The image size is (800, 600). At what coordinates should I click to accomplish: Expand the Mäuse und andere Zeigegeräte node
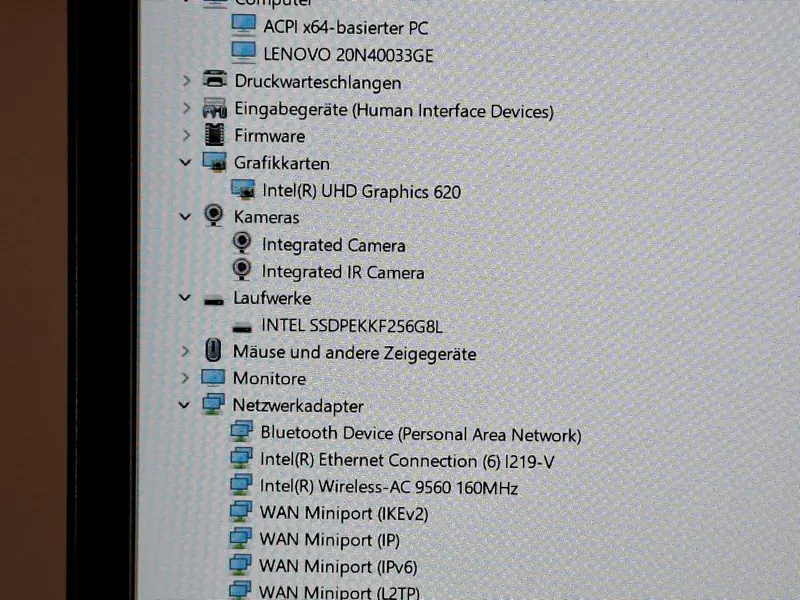click(185, 351)
